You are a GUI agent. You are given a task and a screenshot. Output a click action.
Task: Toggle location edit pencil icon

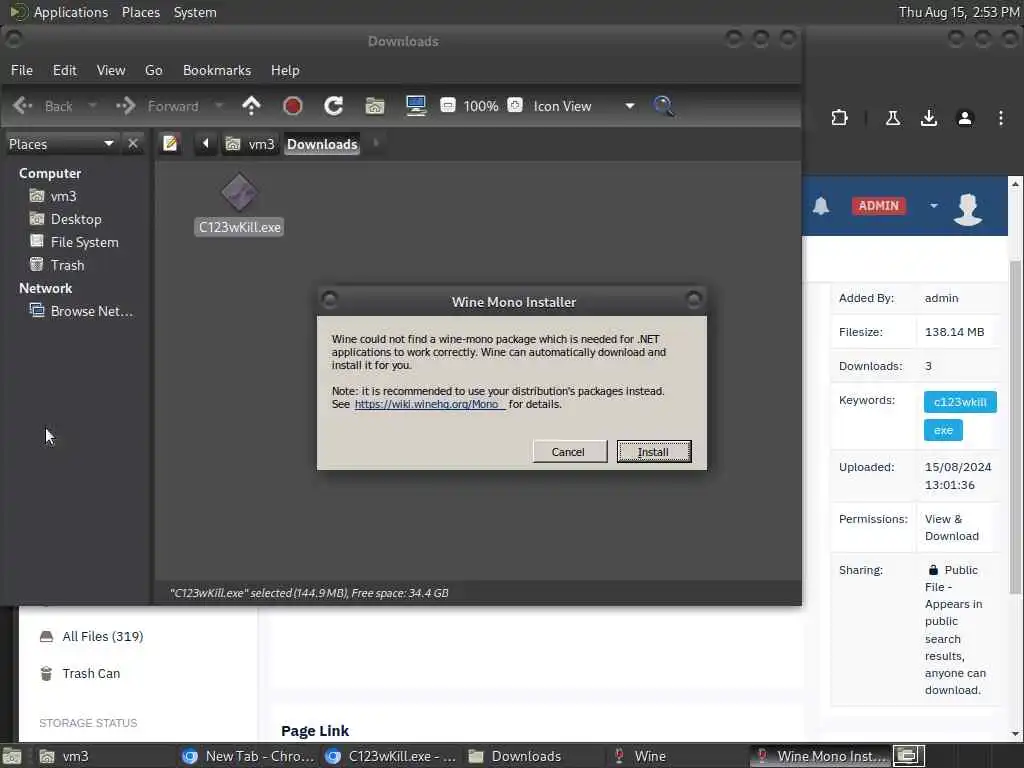(170, 143)
